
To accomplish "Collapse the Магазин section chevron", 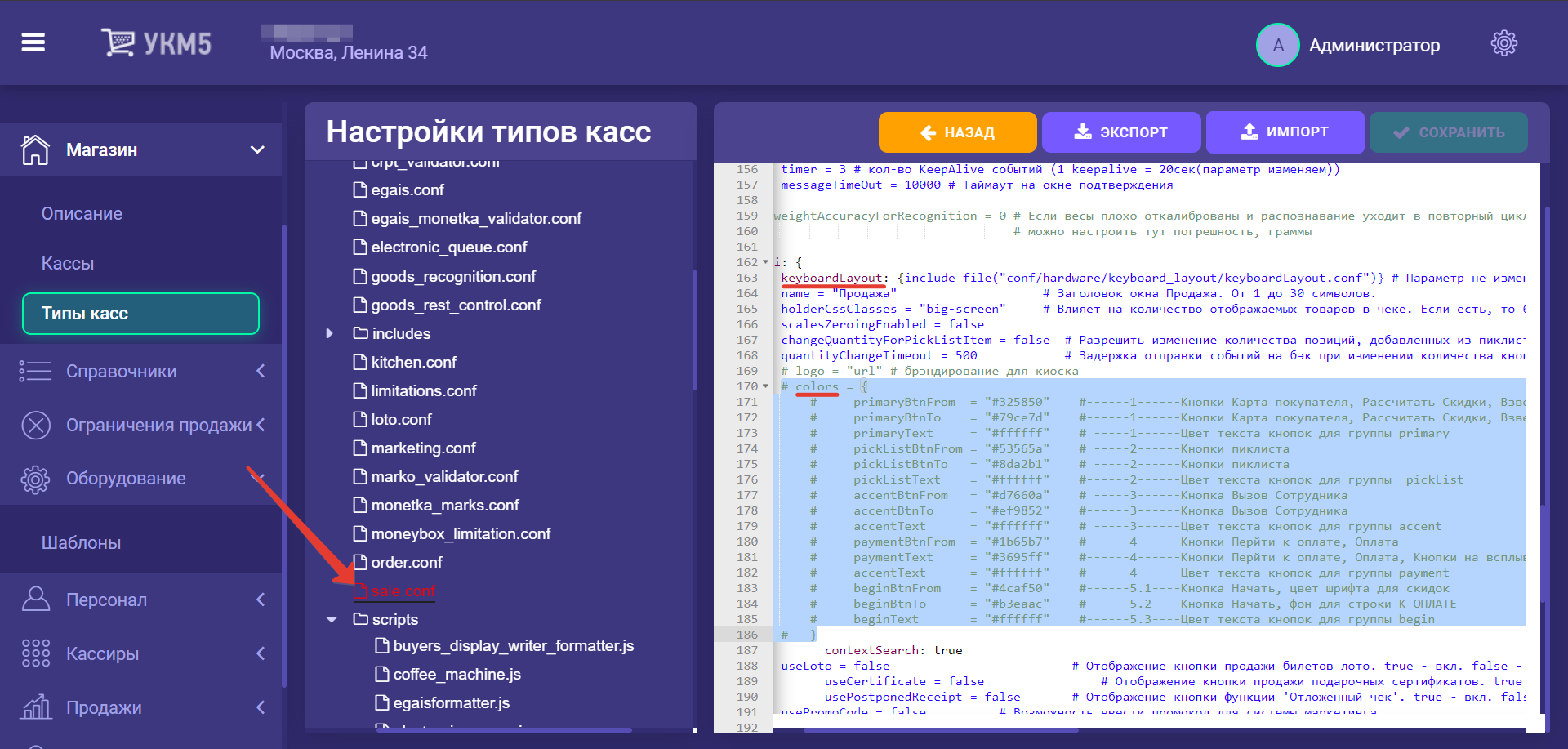I will (257, 149).
